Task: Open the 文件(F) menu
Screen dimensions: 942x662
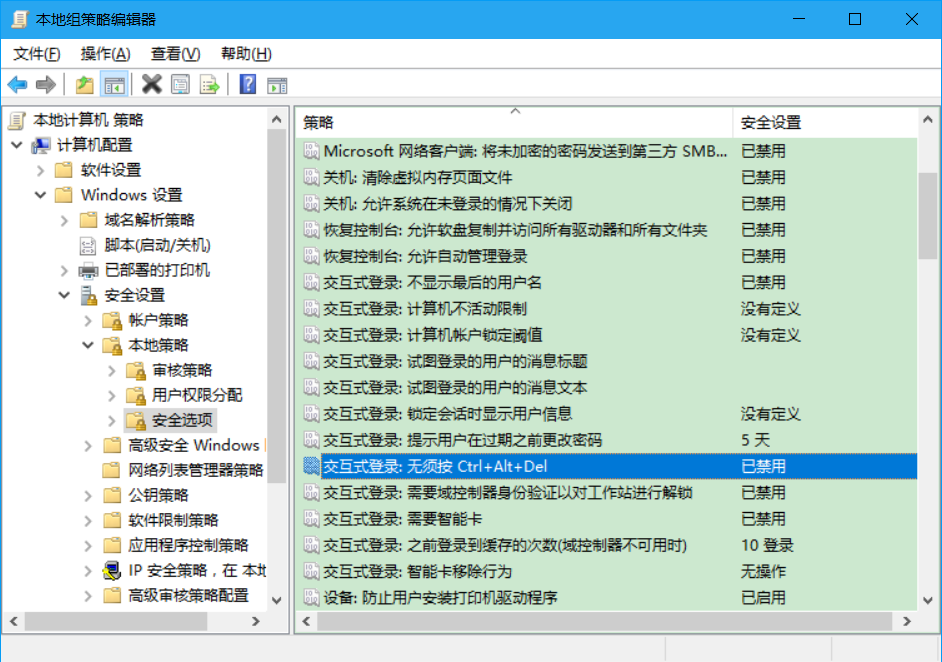Action: (x=37, y=54)
